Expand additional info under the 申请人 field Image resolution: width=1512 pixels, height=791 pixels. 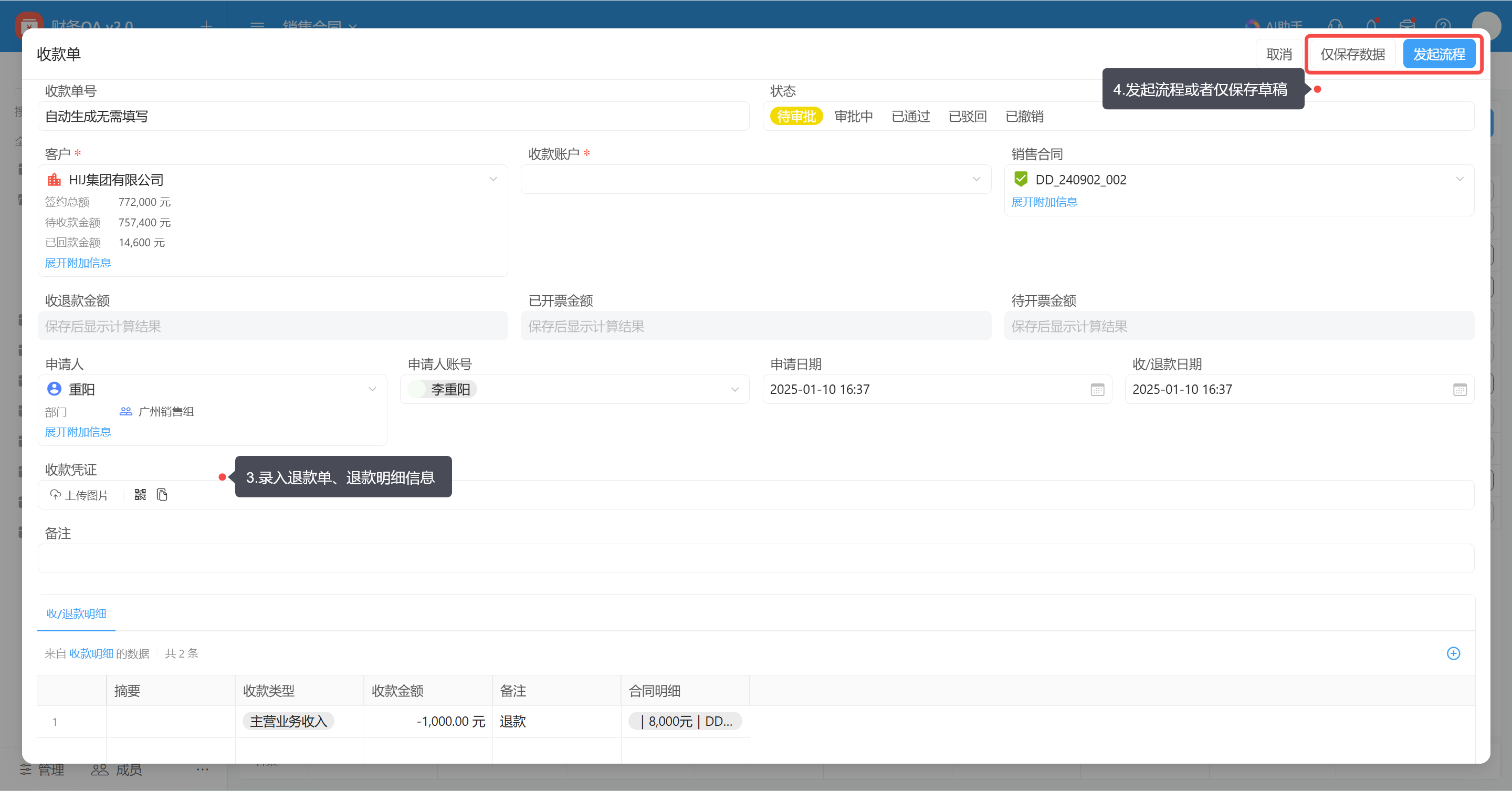78,432
